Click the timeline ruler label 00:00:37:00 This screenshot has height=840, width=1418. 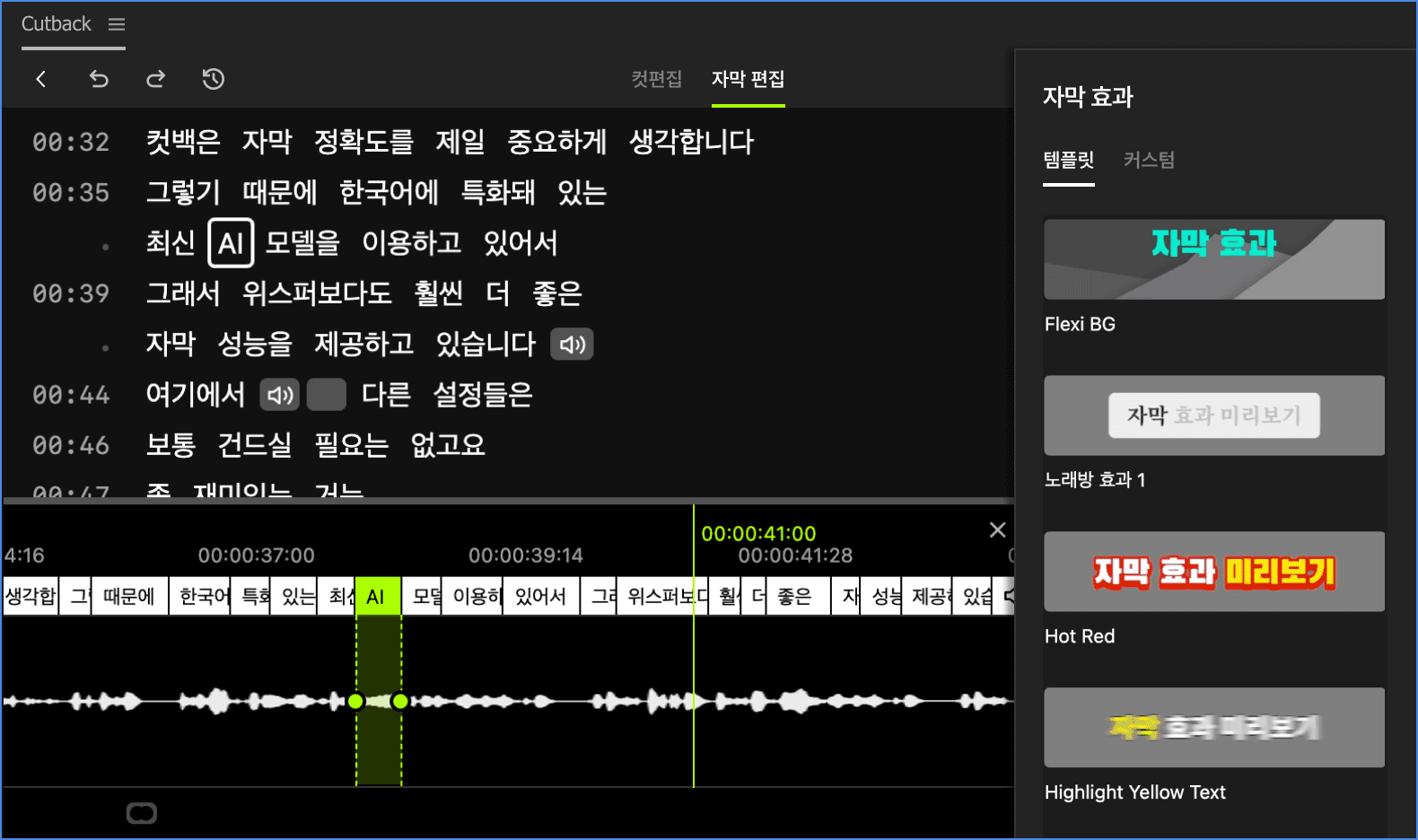click(x=257, y=556)
